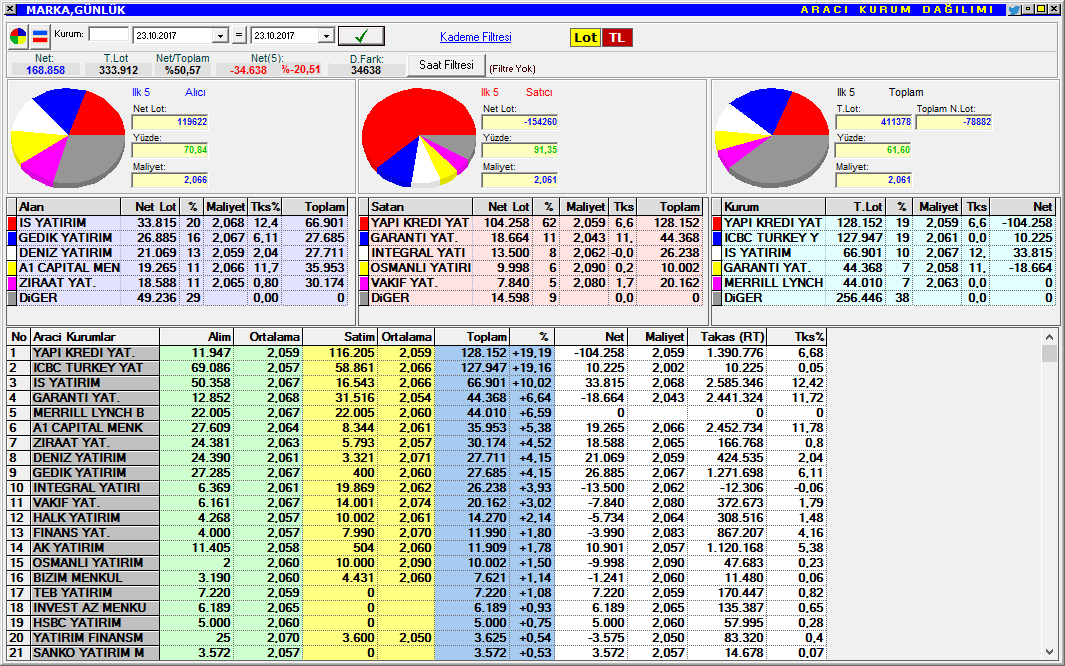Select the Satıcı Net Lot field -154260

click(x=520, y=122)
